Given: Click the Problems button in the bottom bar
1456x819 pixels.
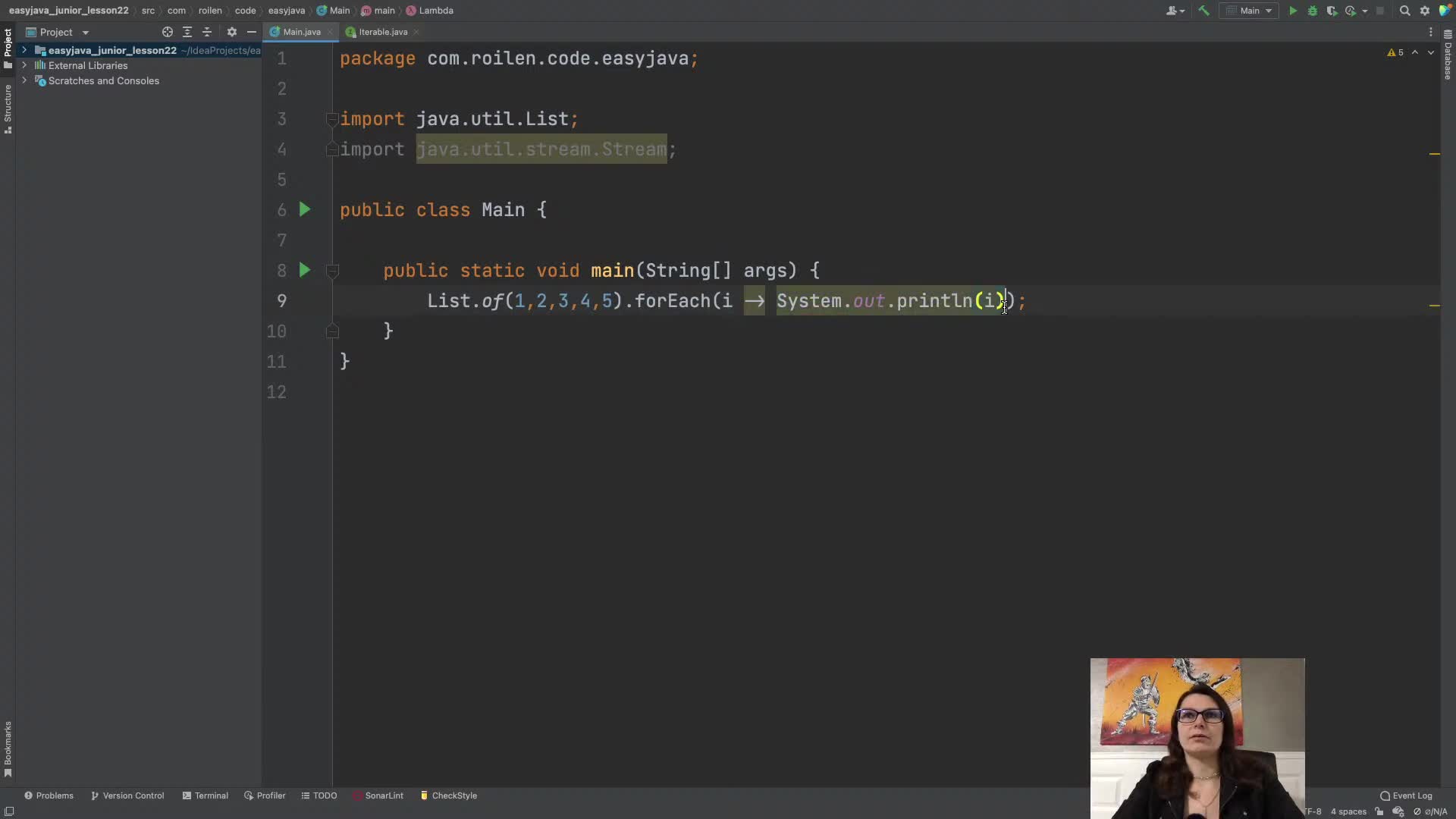Looking at the screenshot, I should (x=49, y=795).
